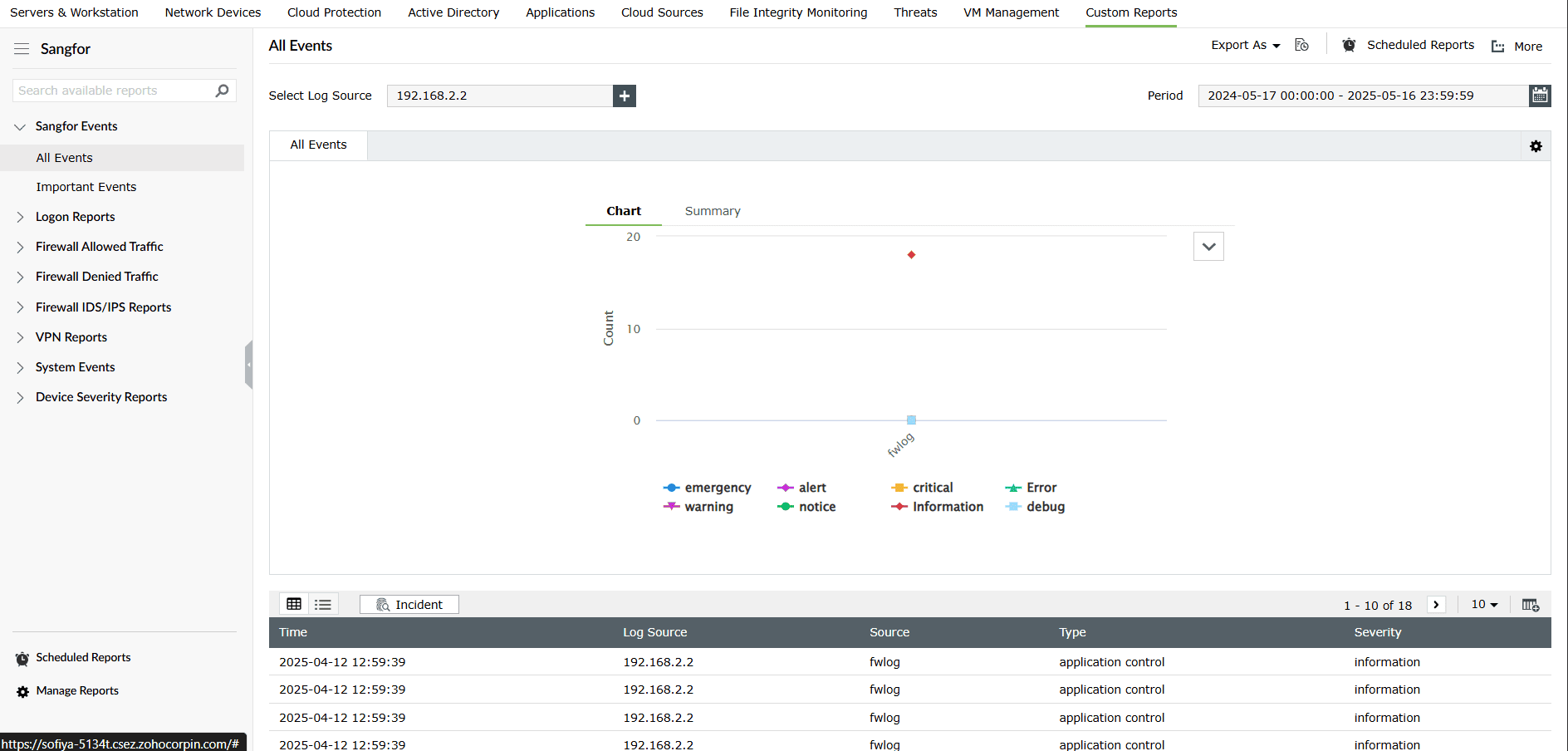Click the Incident button

(409, 605)
